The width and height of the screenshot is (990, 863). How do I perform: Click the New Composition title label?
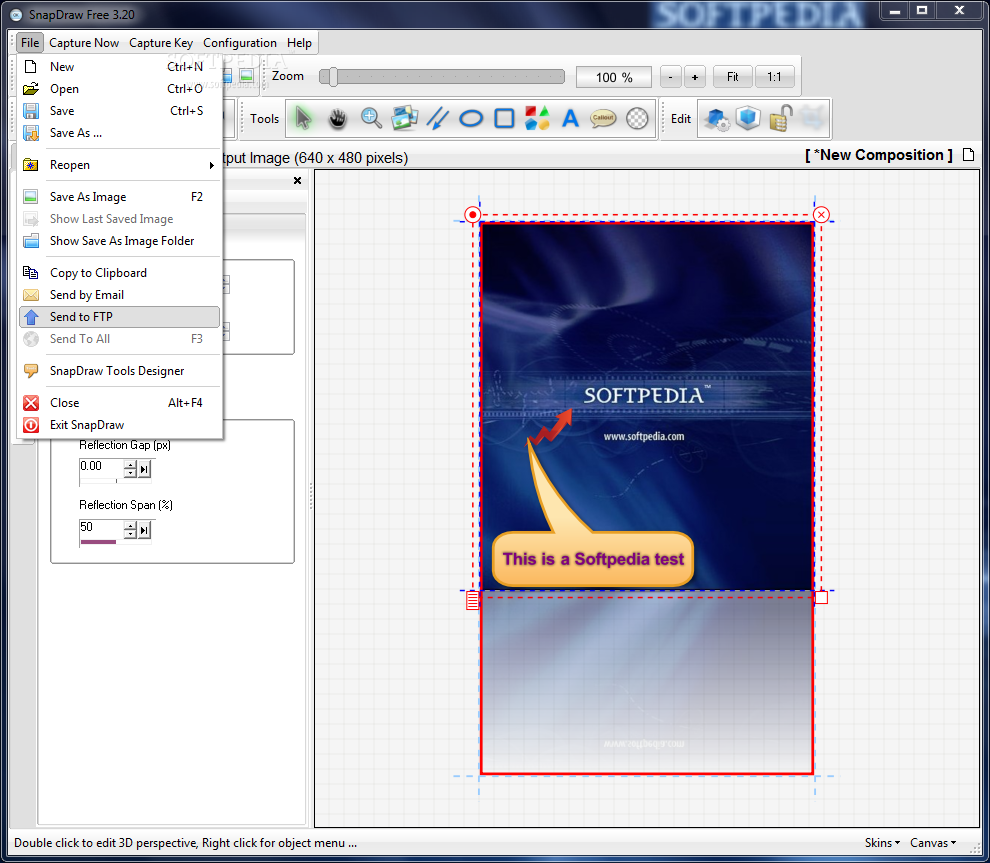879,155
